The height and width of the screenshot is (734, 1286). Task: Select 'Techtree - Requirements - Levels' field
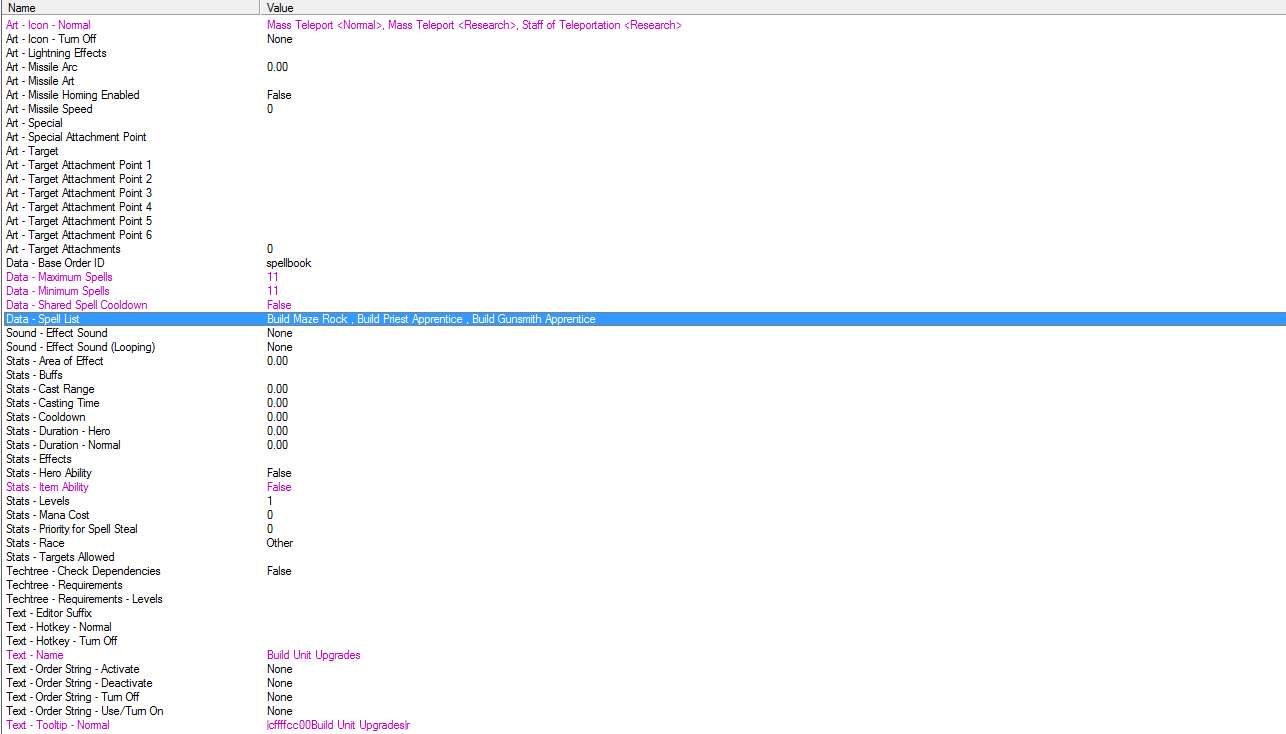[x=643, y=599]
